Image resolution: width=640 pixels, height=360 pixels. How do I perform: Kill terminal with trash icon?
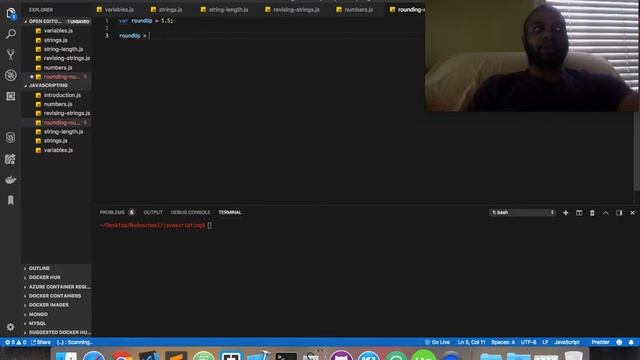pos(592,213)
